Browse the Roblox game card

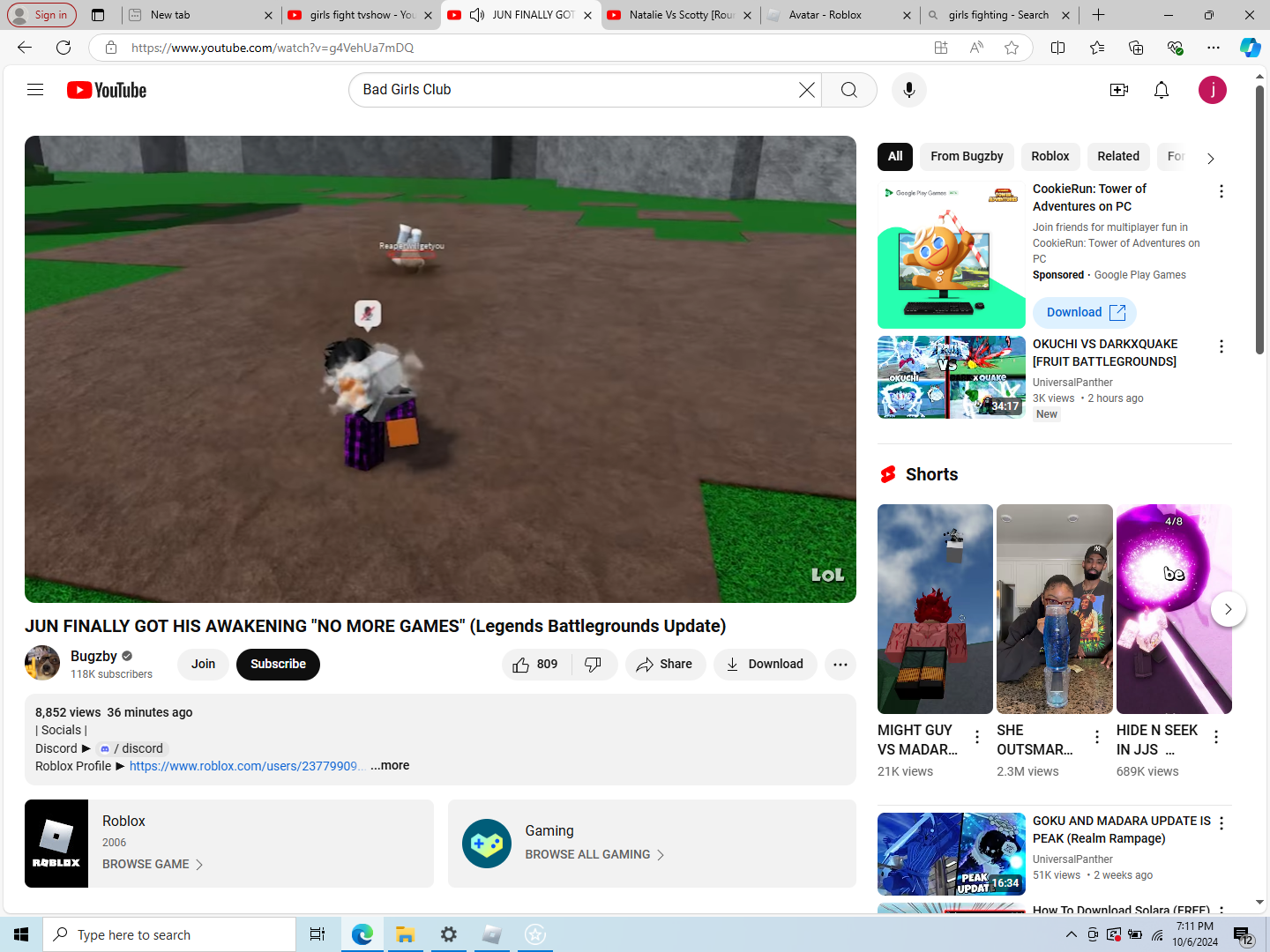click(x=229, y=844)
